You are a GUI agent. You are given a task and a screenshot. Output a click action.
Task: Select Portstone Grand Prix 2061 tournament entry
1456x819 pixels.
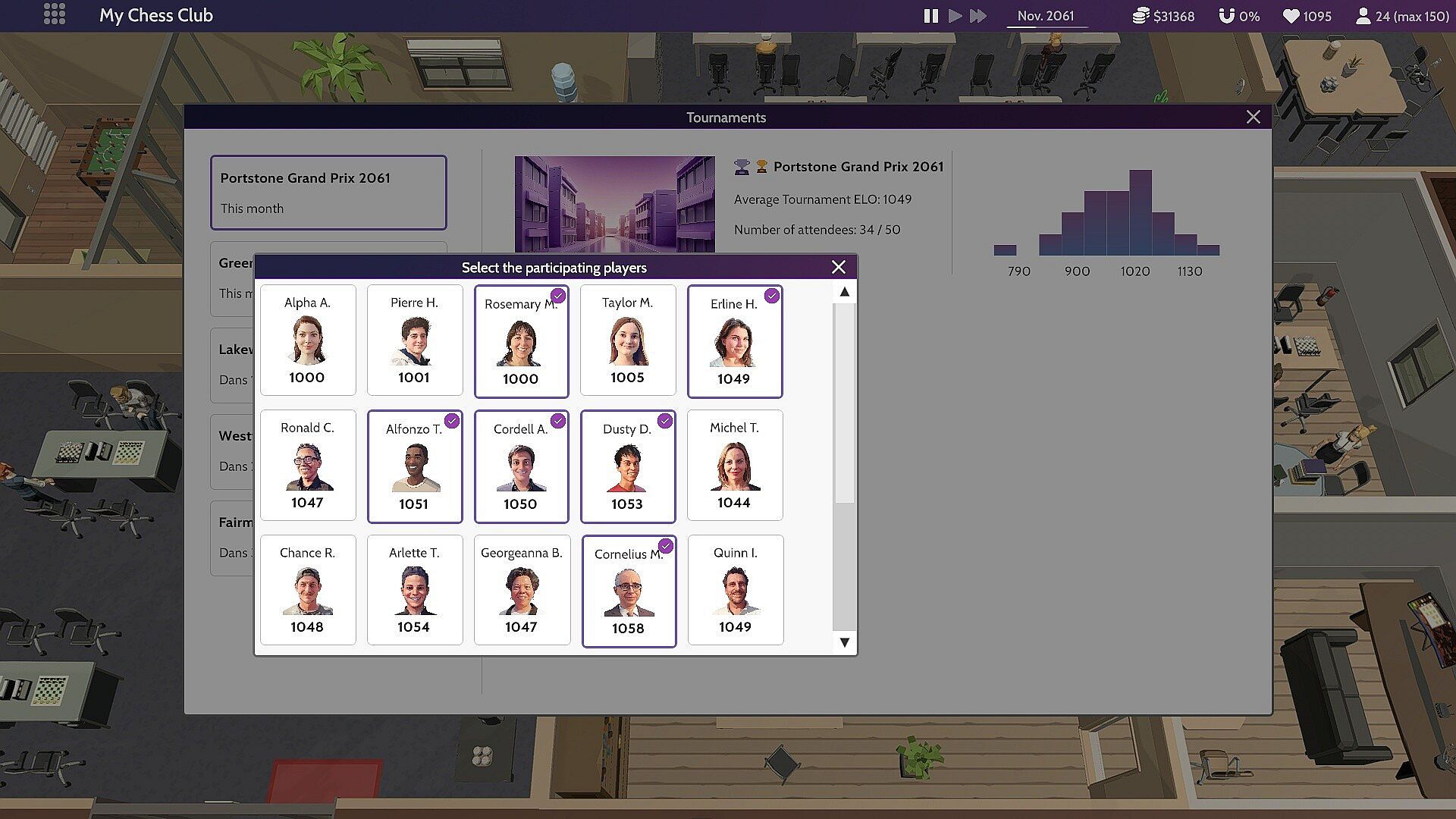(x=328, y=193)
